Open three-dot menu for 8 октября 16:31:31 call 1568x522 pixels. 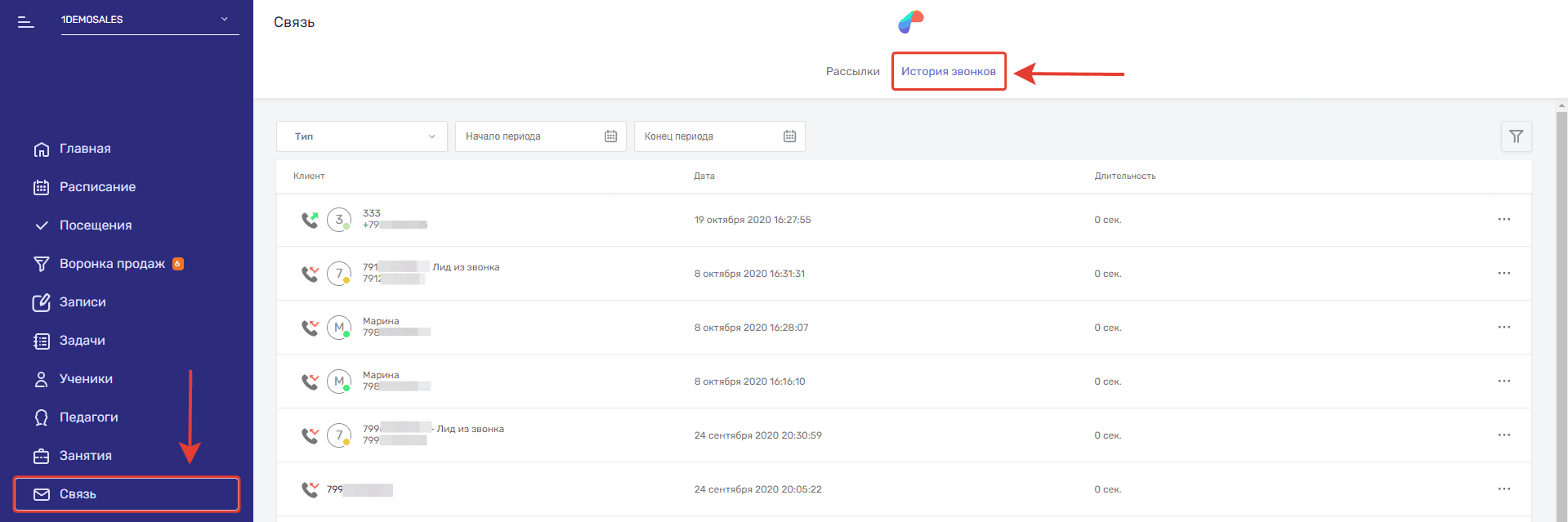[1503, 274]
